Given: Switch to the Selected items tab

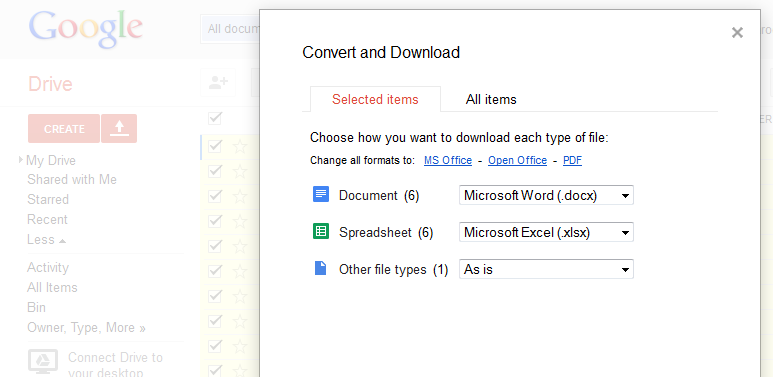Looking at the screenshot, I should (375, 100).
